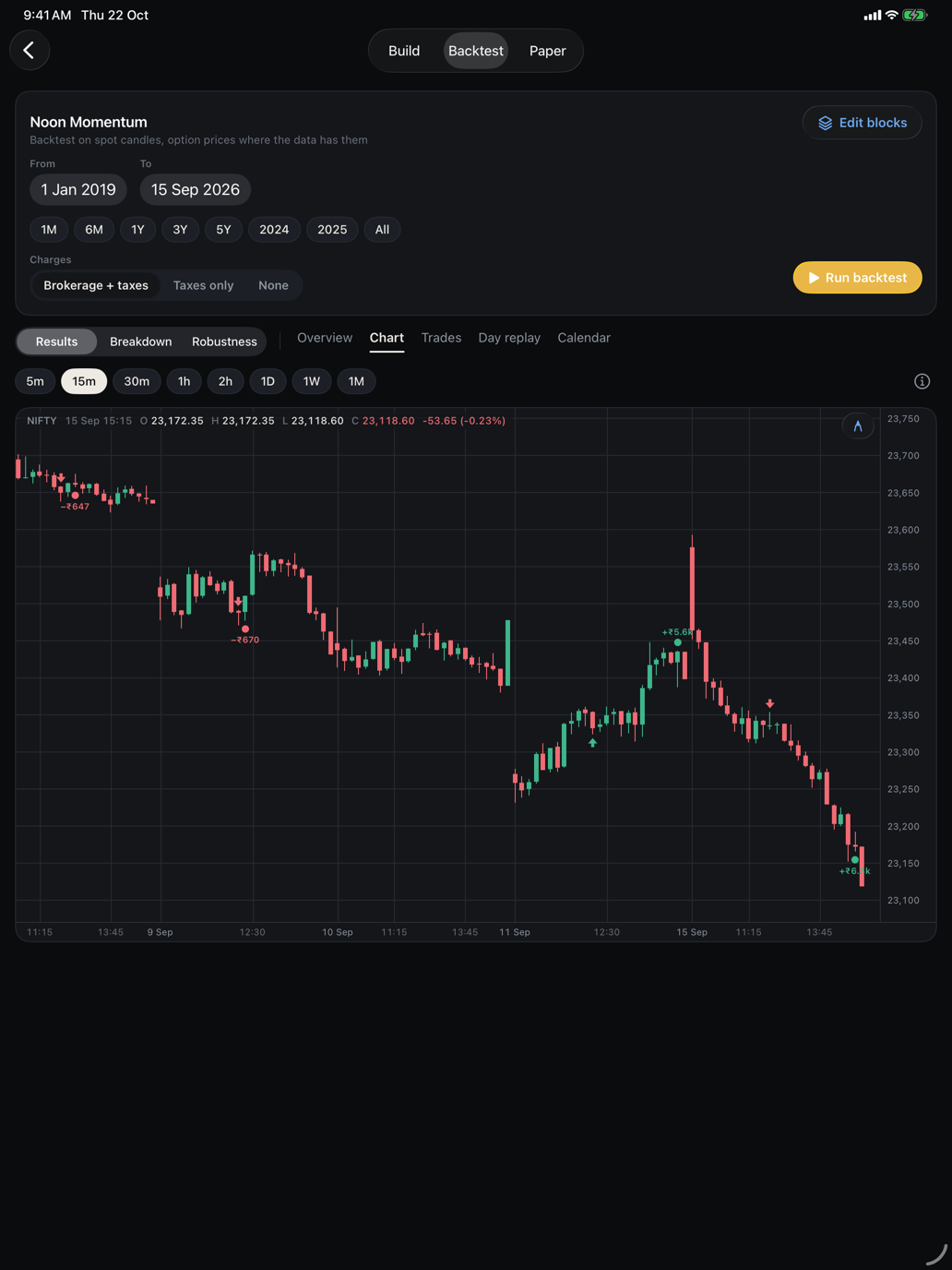Screen dimensions: 952x1270
Task: Open the Edit blocks editor
Action: 862,123
